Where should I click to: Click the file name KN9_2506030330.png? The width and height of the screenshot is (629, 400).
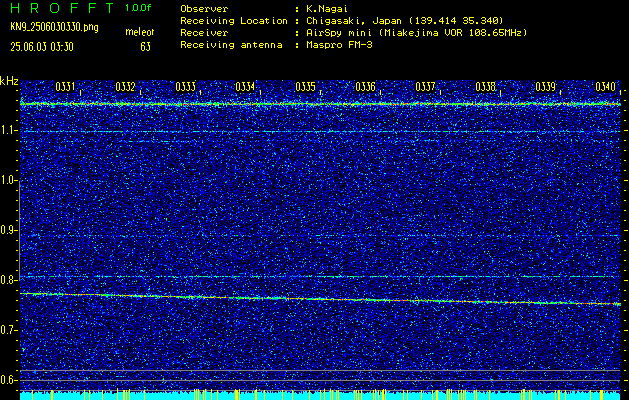pyautogui.click(x=54, y=27)
